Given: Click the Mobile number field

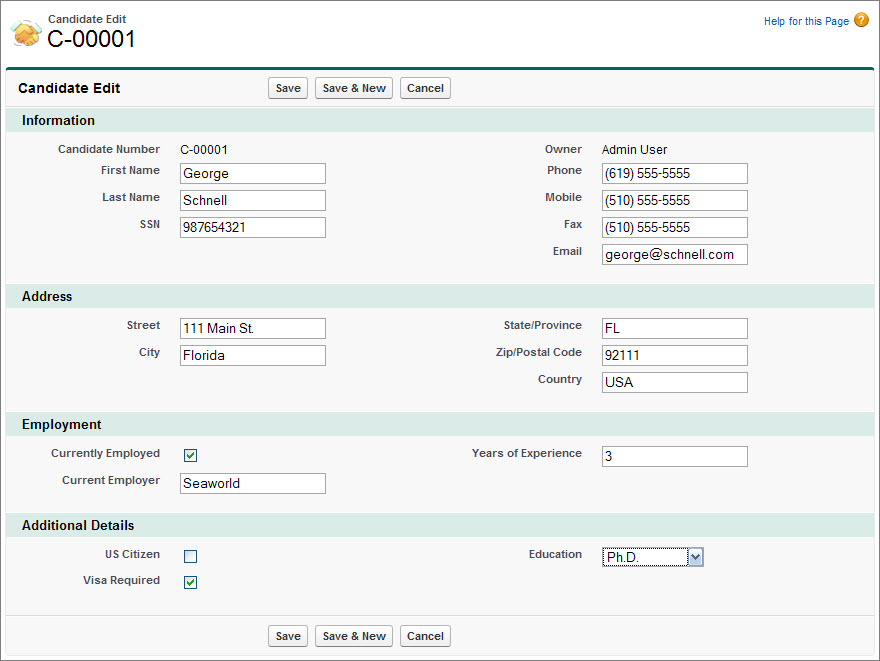Looking at the screenshot, I should (675, 200).
